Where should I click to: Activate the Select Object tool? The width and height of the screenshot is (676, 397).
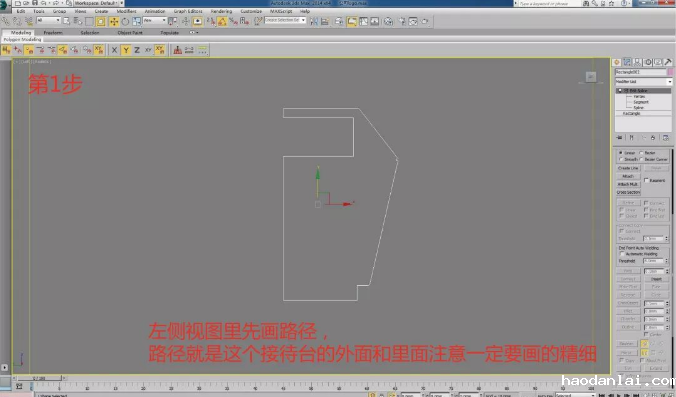pyautogui.click(x=66, y=21)
